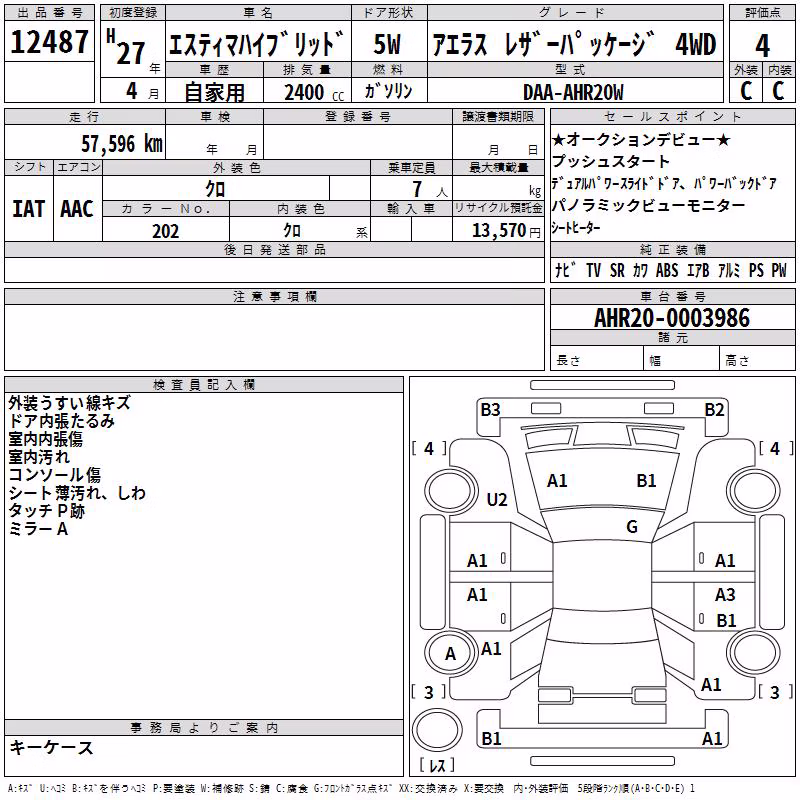Select equipment item PS

pos(756,270)
